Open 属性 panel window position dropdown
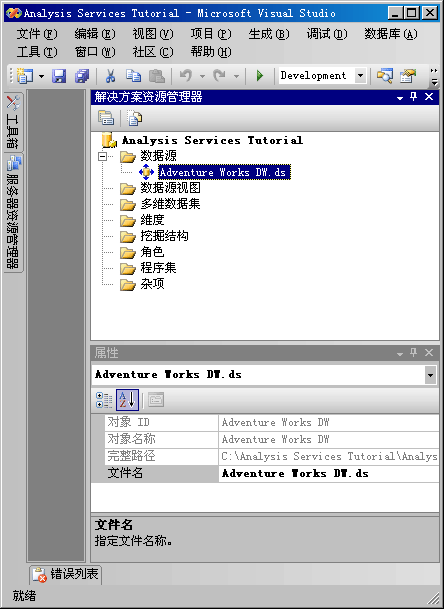The height and width of the screenshot is (609, 444). coord(400,353)
